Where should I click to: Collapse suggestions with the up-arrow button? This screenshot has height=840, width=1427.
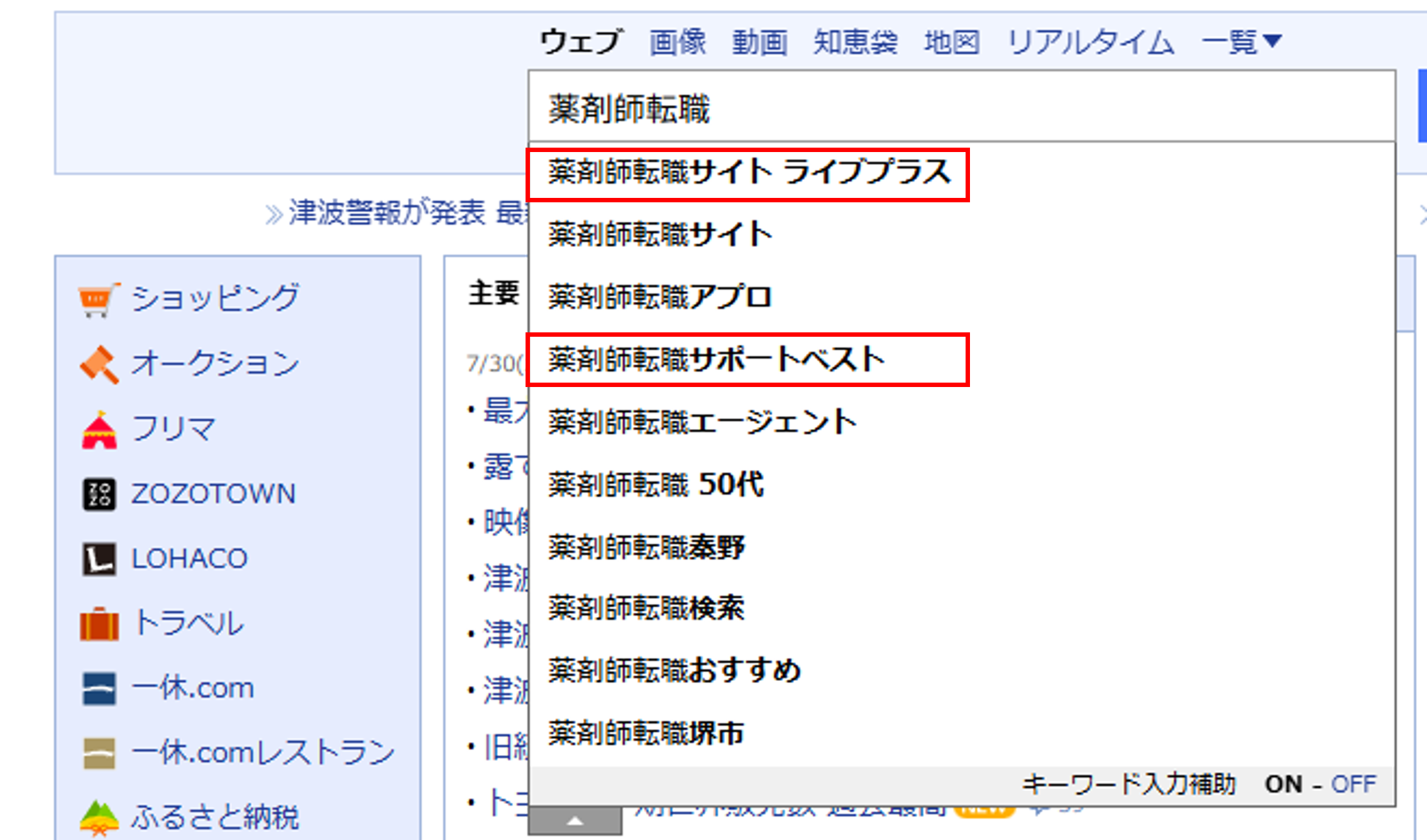tap(575, 821)
